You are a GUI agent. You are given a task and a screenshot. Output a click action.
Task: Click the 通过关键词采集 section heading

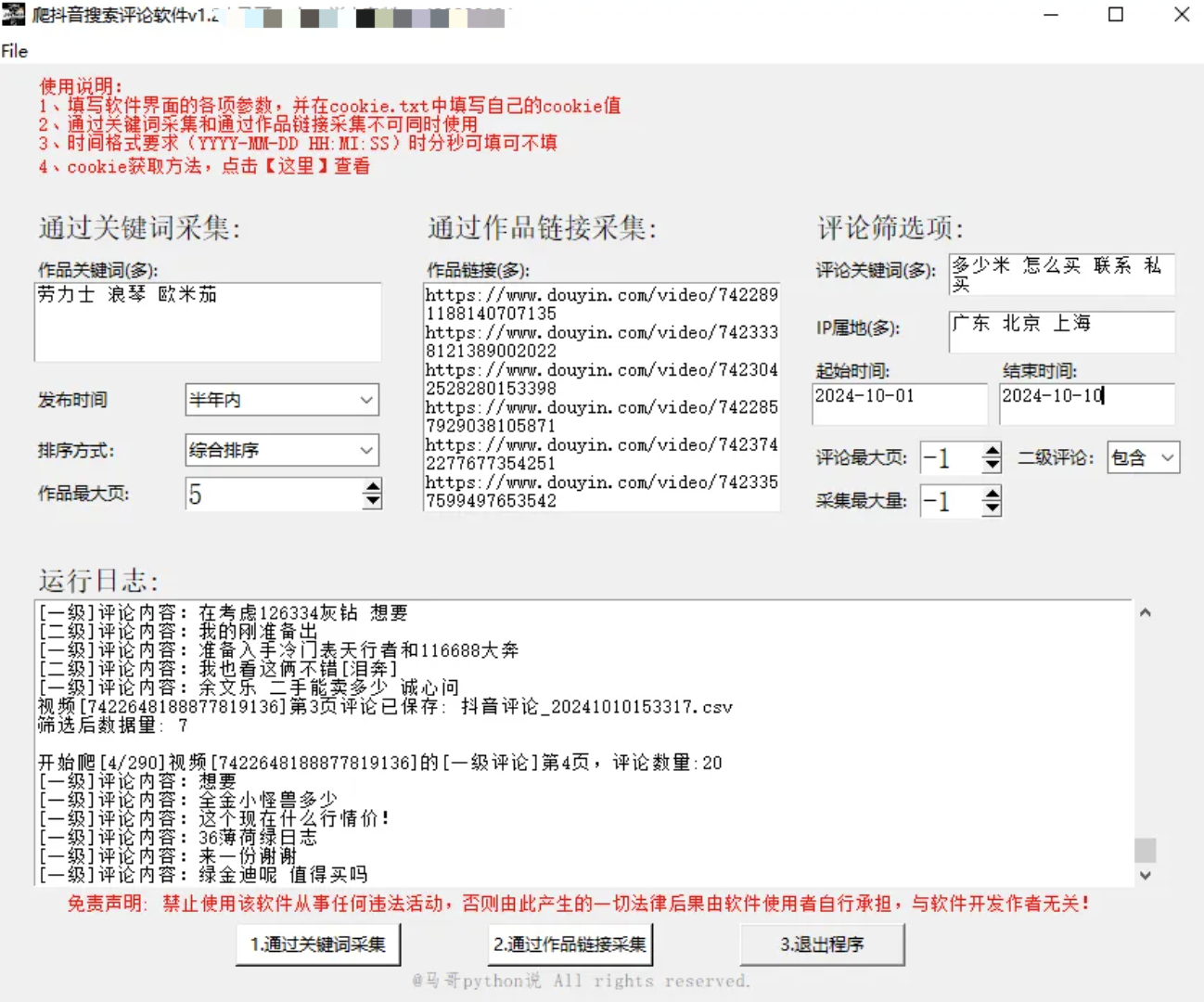pos(139,227)
